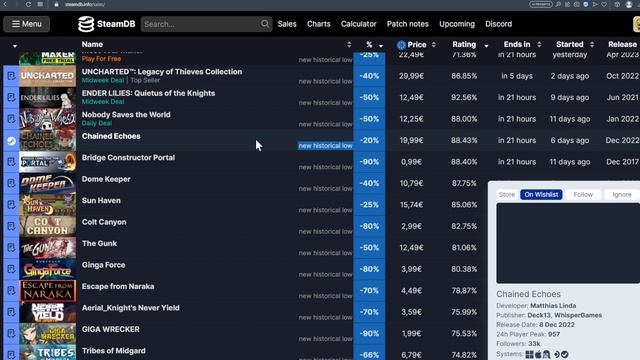This screenshot has width=640, height=360.
Task: Open the Calculator page
Action: (x=358, y=24)
